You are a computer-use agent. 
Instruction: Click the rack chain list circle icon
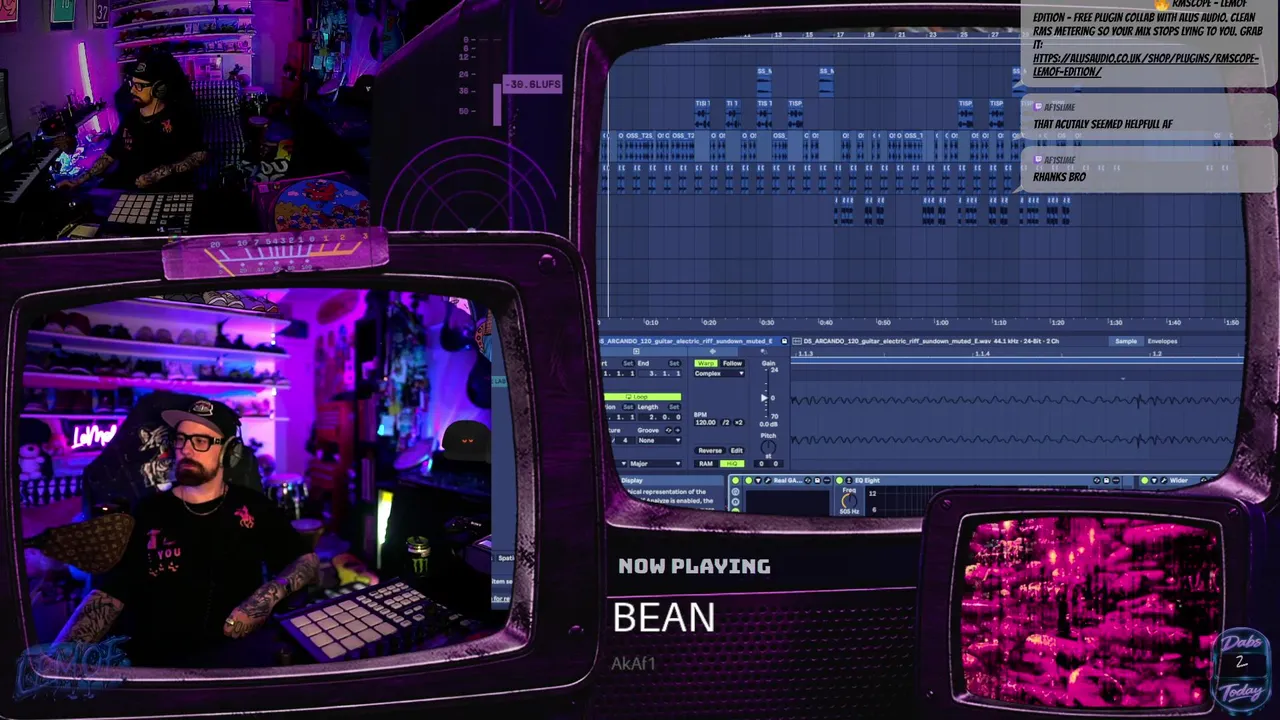tap(735, 492)
